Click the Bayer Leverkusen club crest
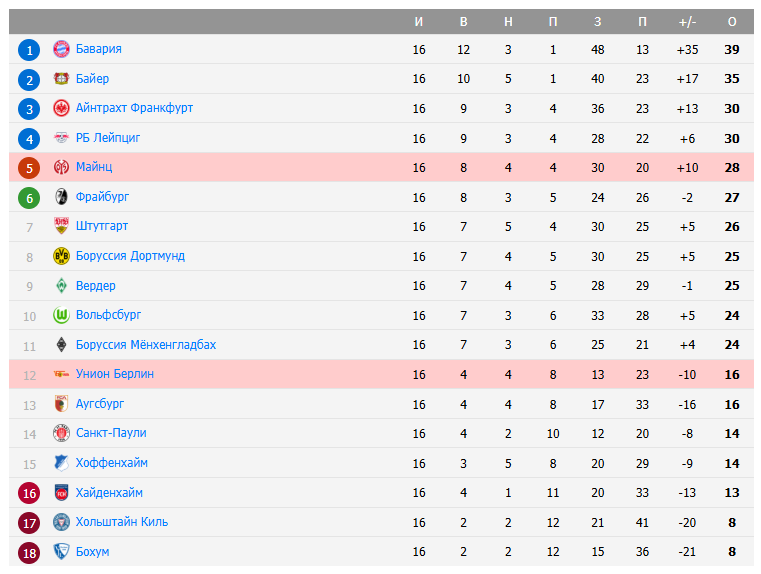The width and height of the screenshot is (761, 574). [61, 79]
